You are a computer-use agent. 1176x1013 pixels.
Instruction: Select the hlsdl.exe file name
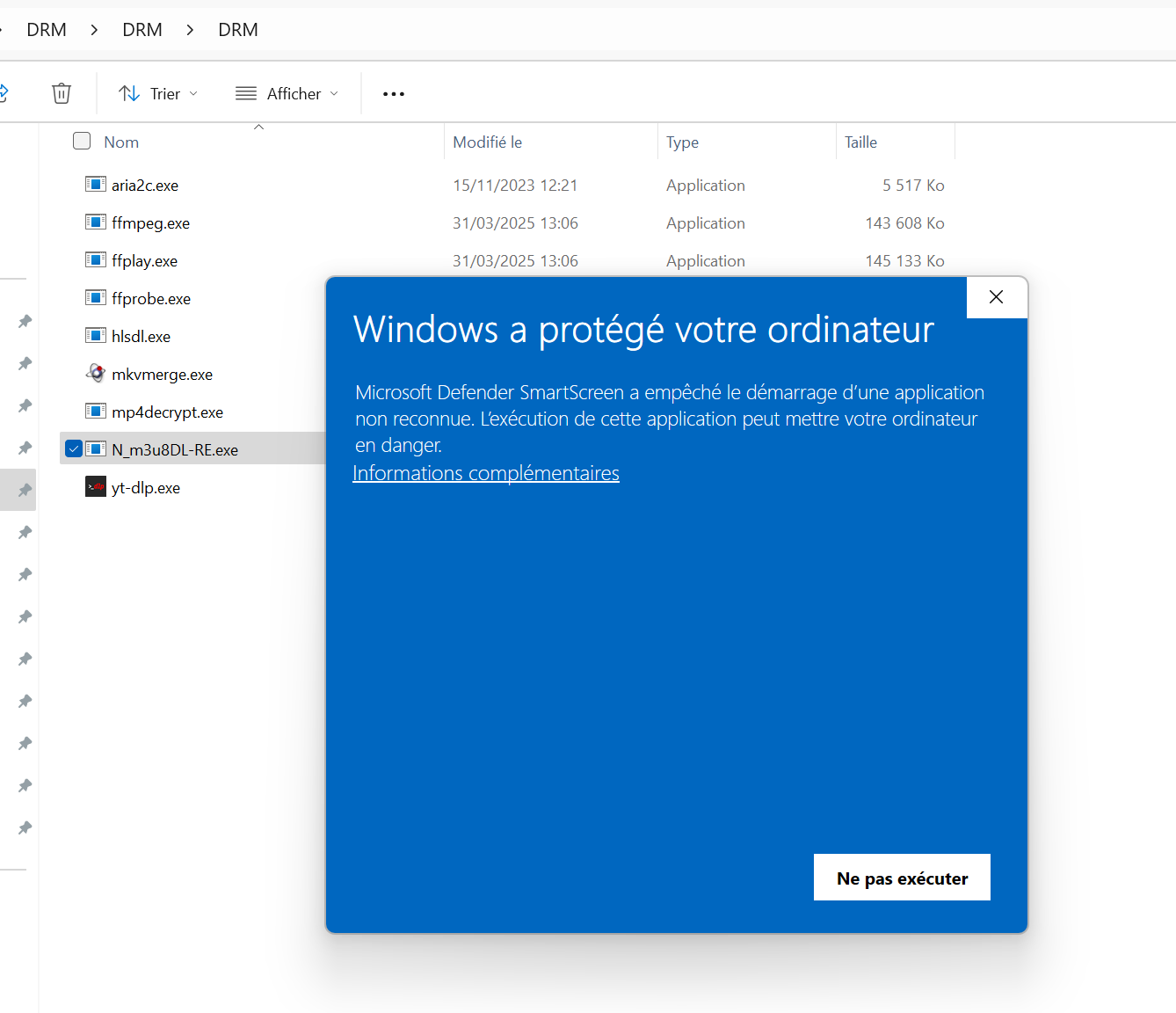point(141,337)
